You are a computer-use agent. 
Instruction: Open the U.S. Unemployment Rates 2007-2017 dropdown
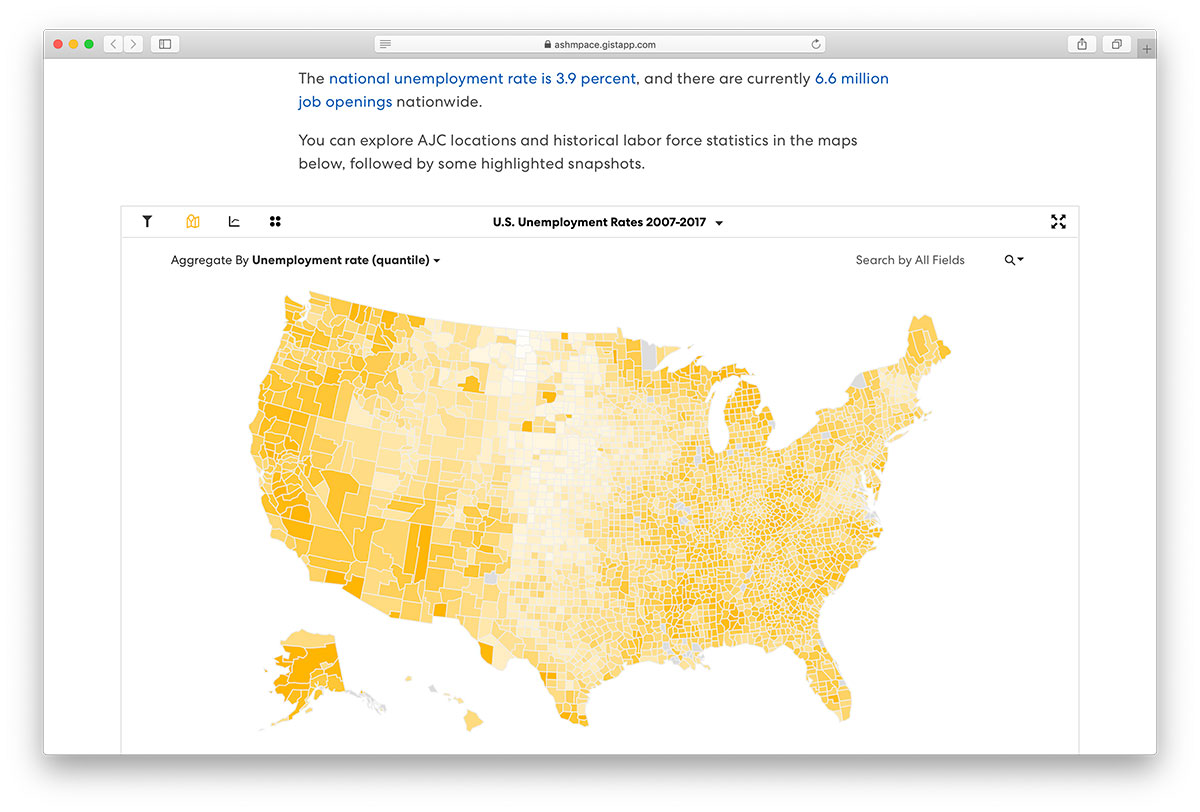(608, 222)
